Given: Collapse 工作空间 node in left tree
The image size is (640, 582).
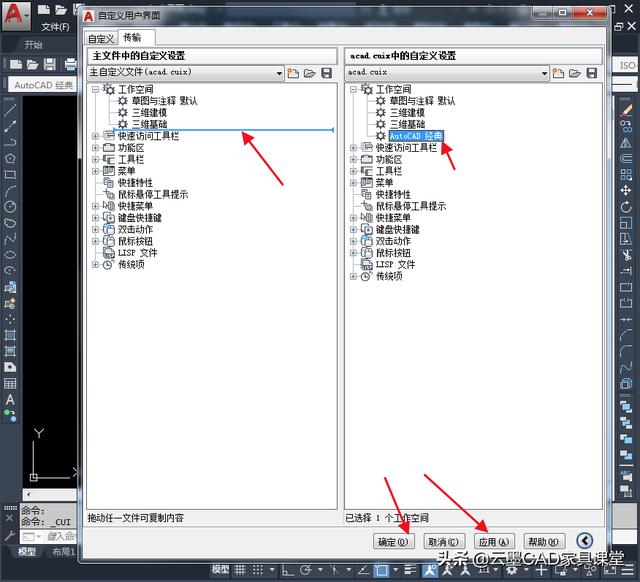Looking at the screenshot, I should (x=96, y=89).
